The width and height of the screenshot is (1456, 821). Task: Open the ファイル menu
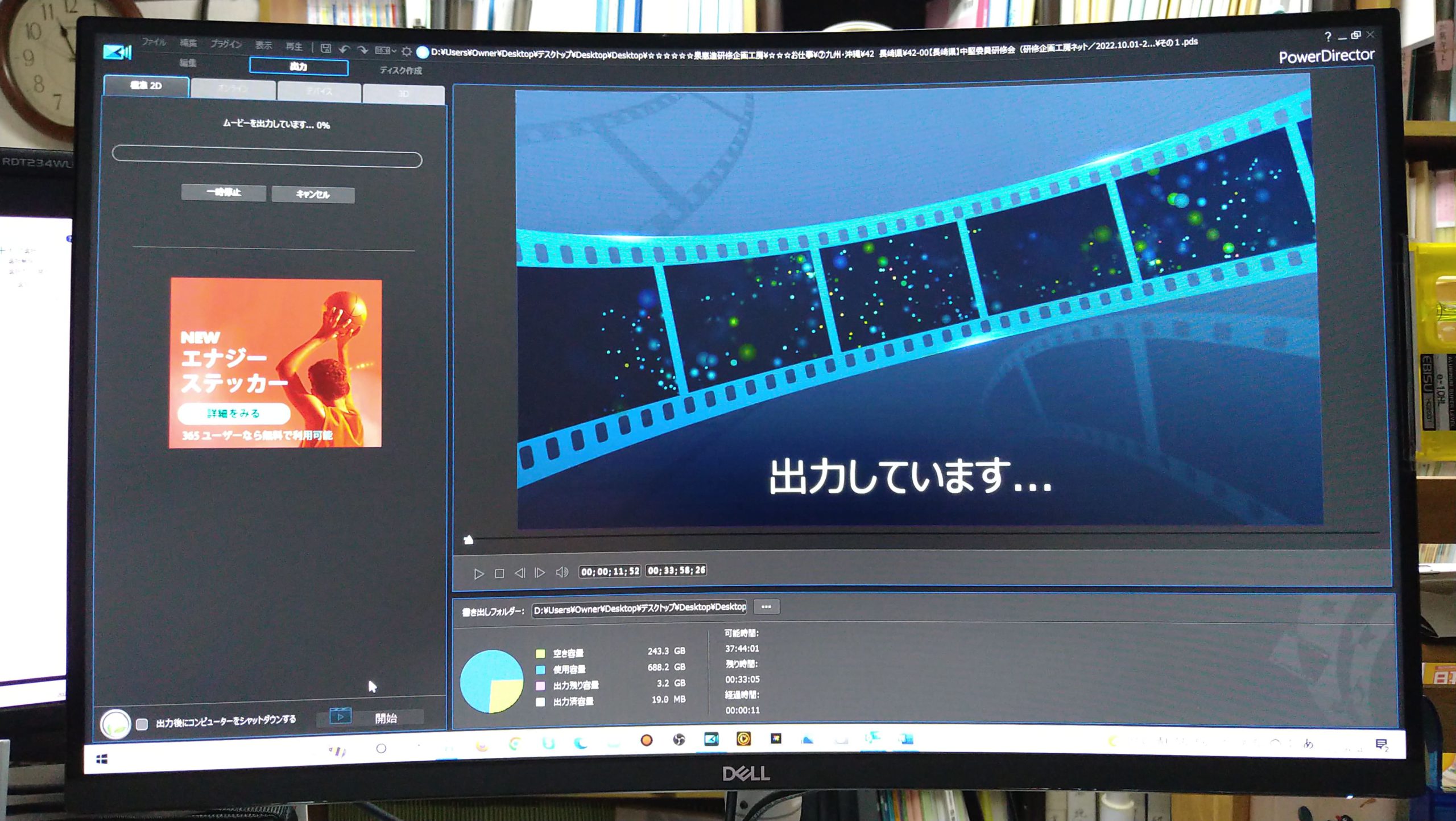pos(154,42)
